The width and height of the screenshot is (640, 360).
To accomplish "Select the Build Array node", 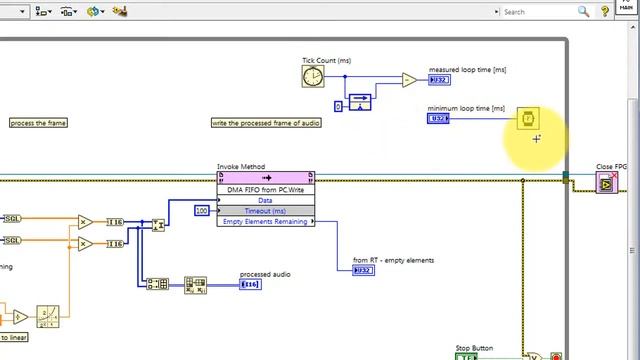I will click(157, 284).
